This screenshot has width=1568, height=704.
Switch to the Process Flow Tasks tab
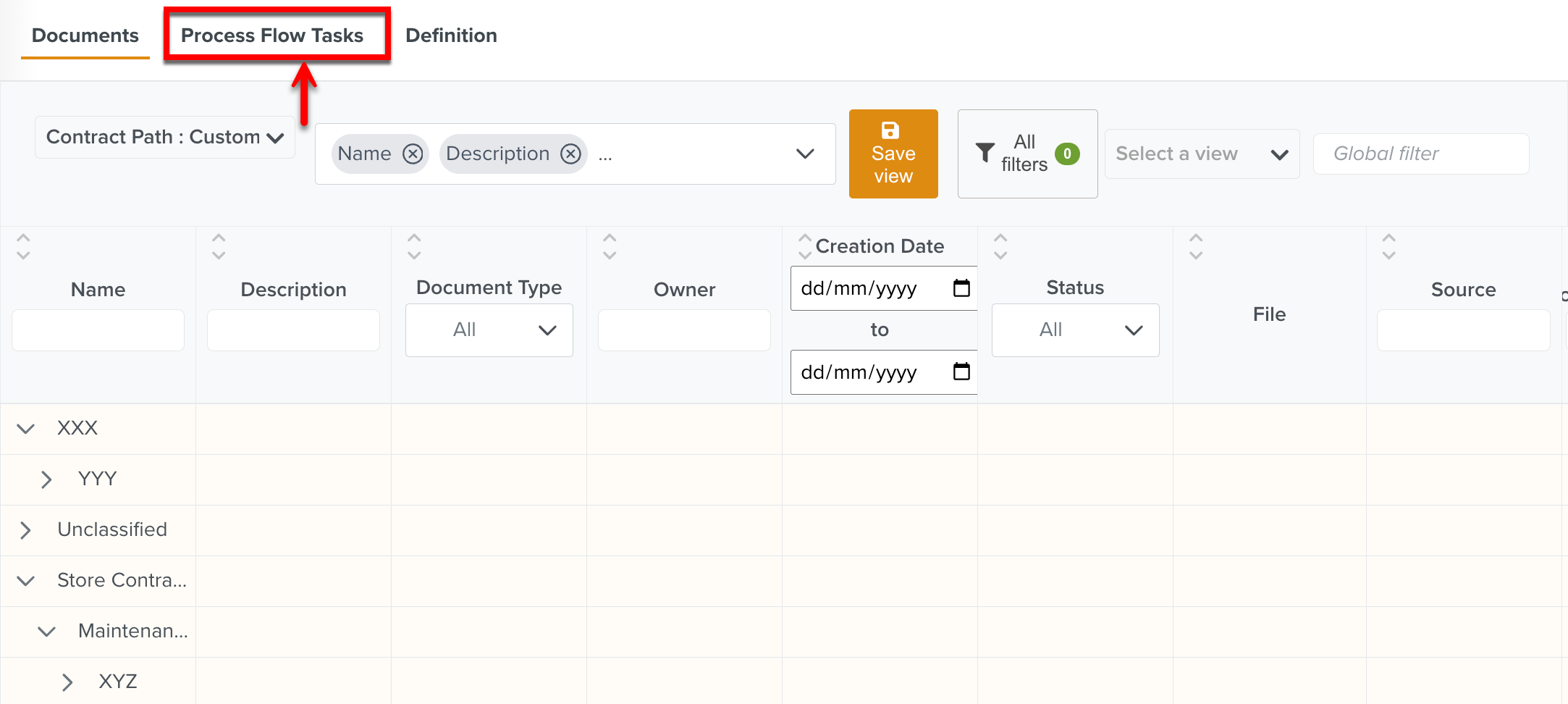pos(272,35)
